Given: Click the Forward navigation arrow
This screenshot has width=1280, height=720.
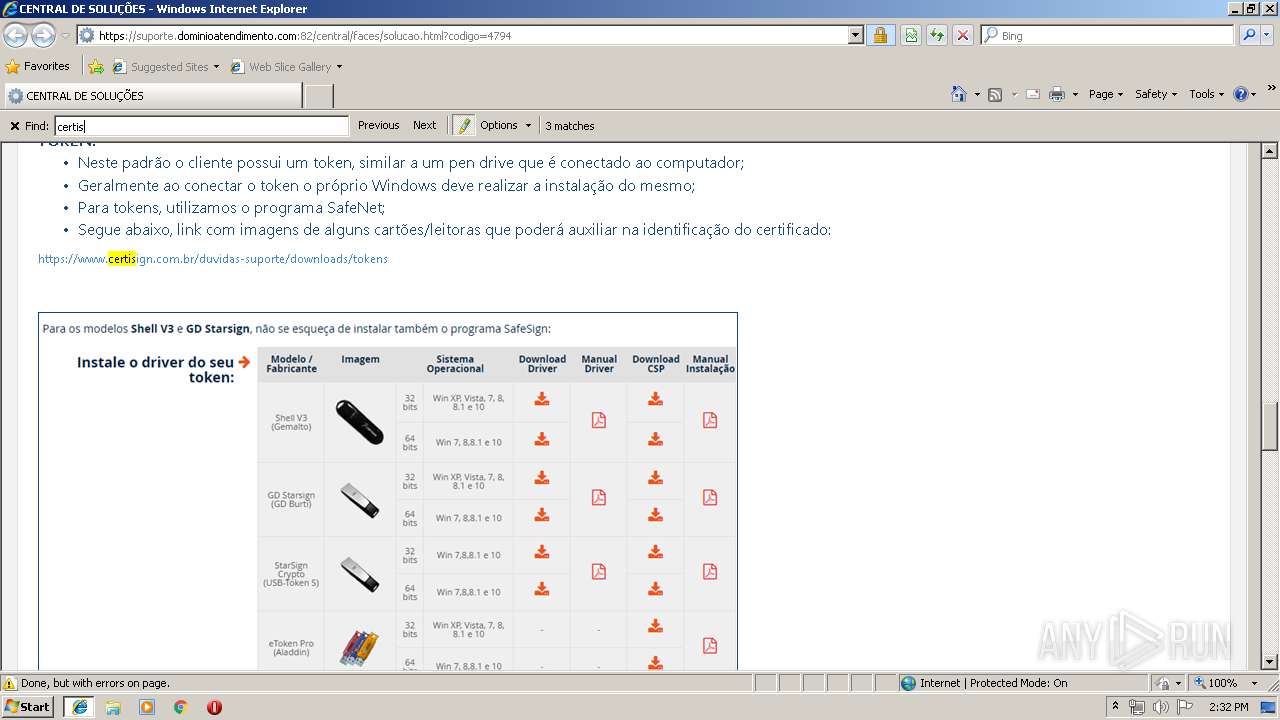Looking at the screenshot, I should [x=43, y=36].
